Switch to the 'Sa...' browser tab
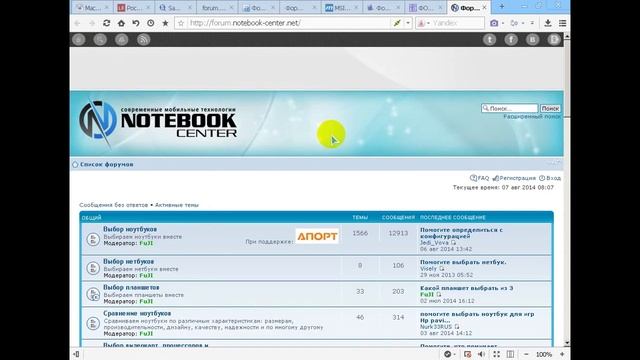Viewport: 640px width, 360px height. click(x=175, y=7)
